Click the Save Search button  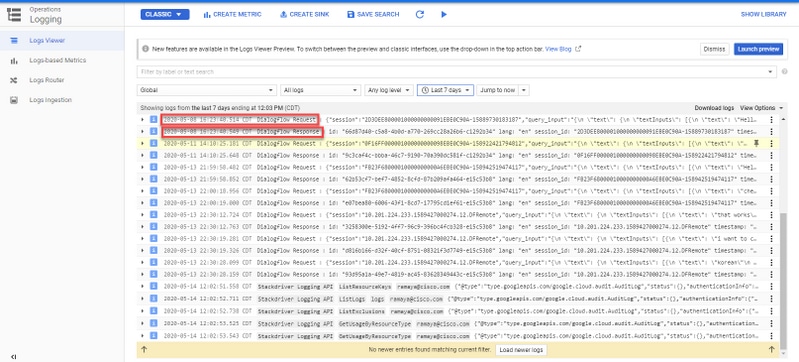pos(373,14)
